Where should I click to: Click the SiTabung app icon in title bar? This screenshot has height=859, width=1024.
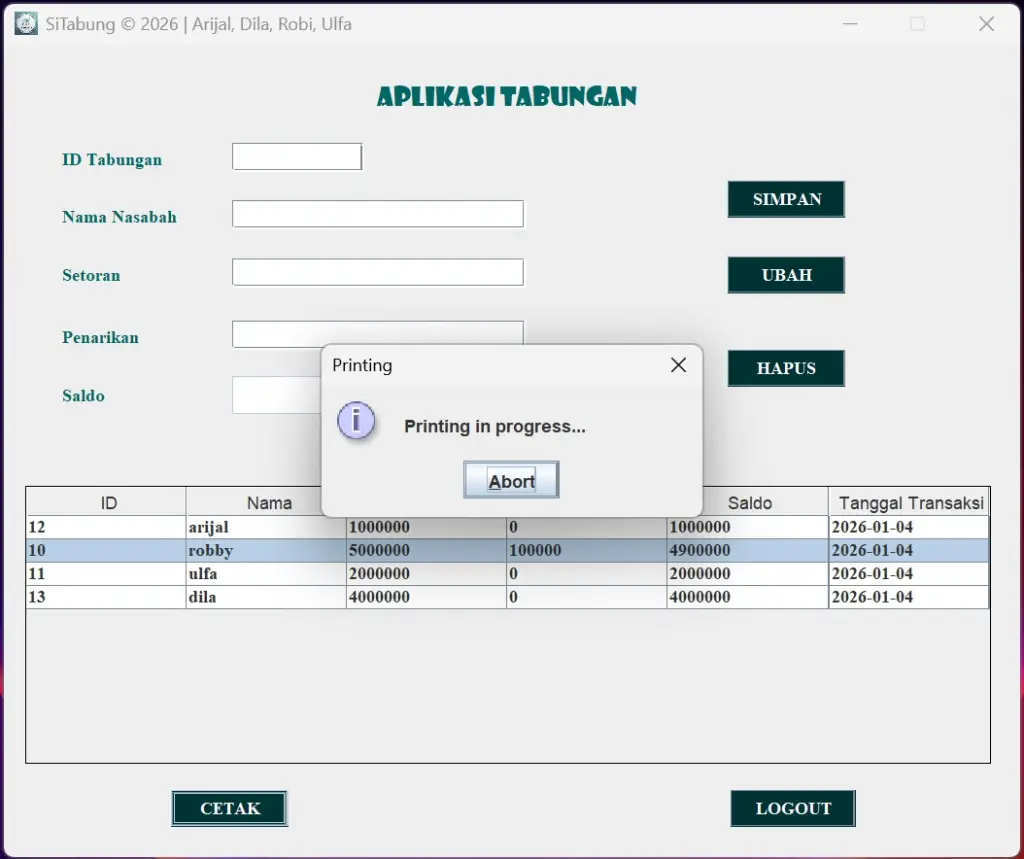click(26, 24)
